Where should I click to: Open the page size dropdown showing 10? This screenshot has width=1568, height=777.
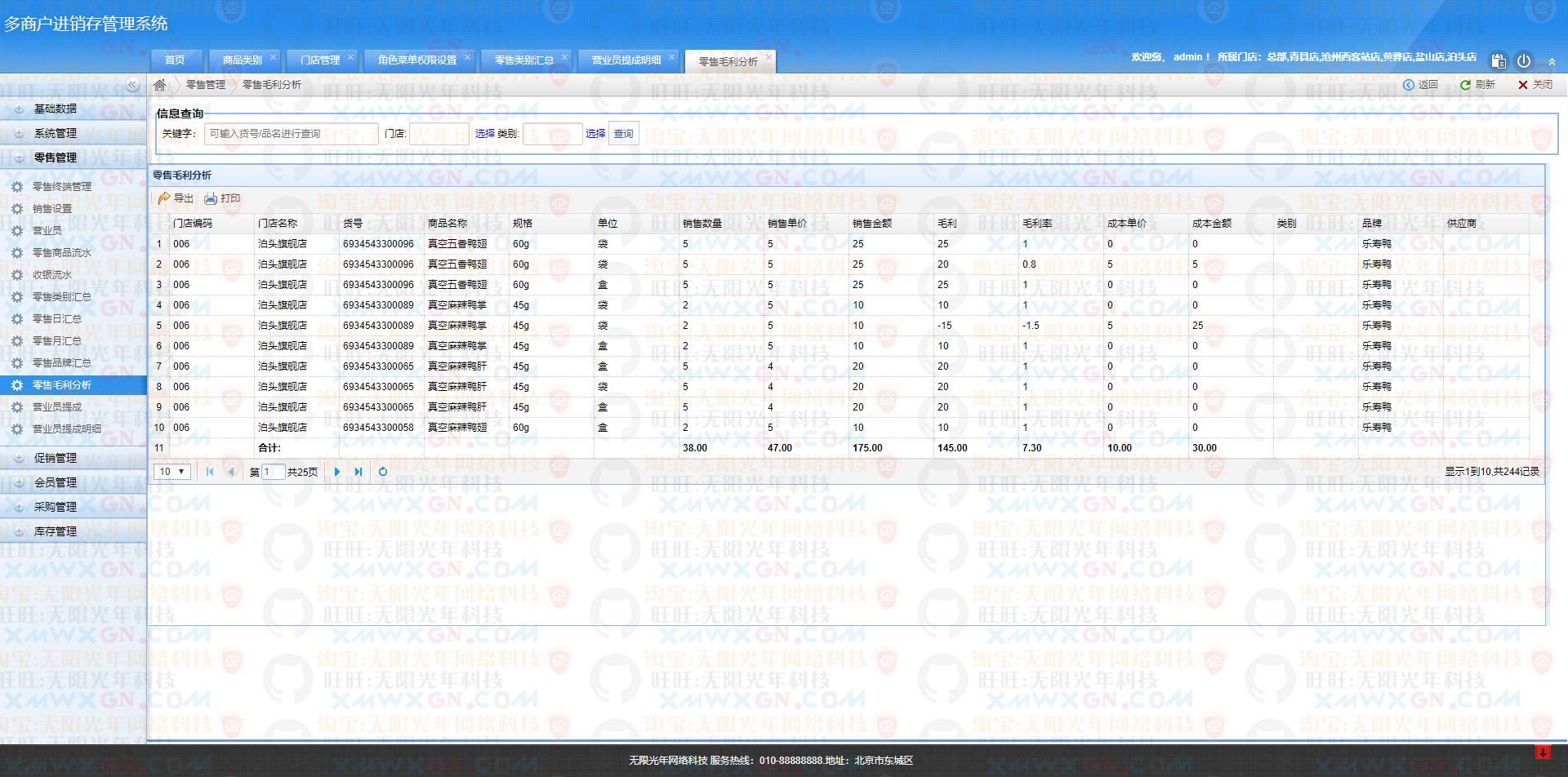(172, 472)
